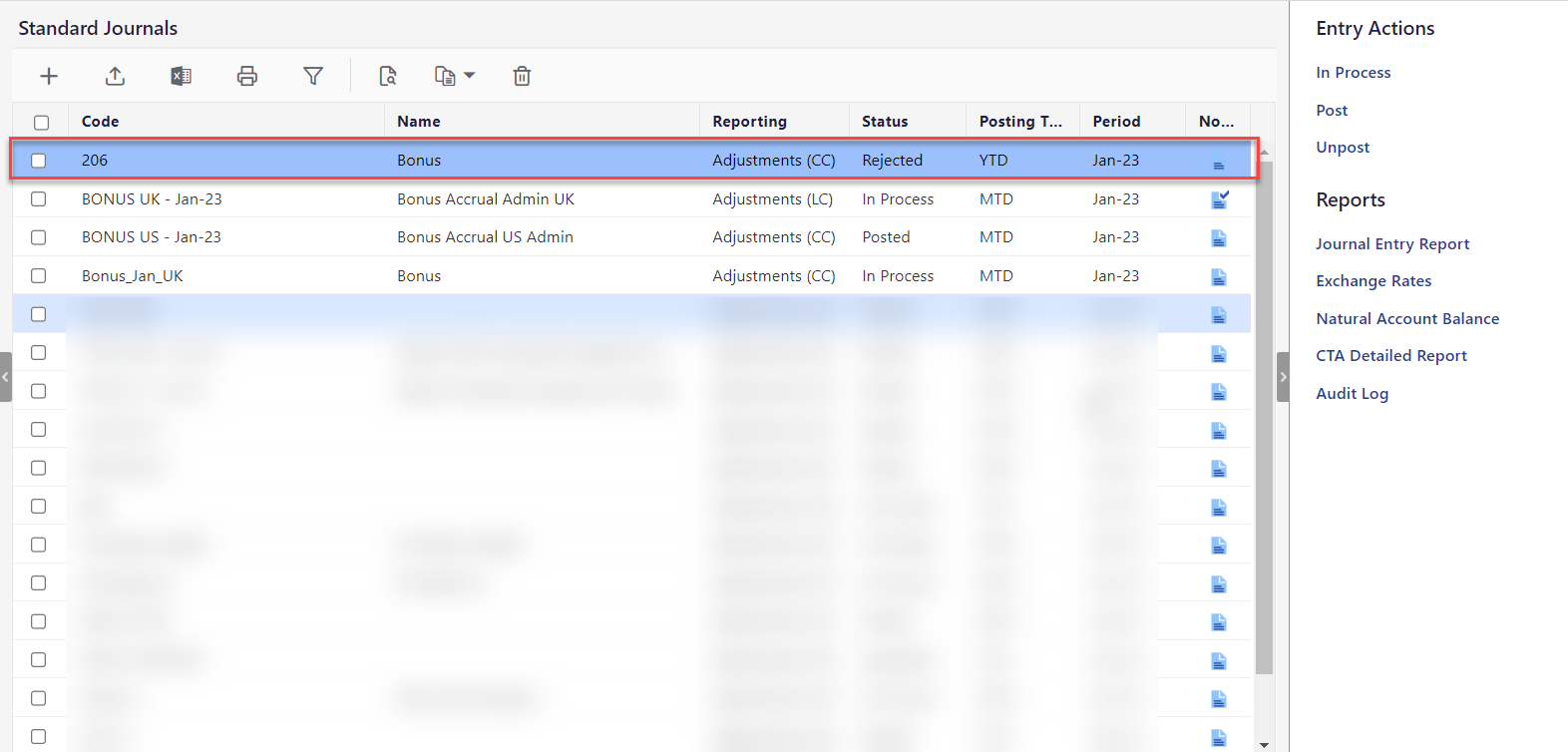
Task: Expand the left panel arrow handle
Action: [x=6, y=377]
